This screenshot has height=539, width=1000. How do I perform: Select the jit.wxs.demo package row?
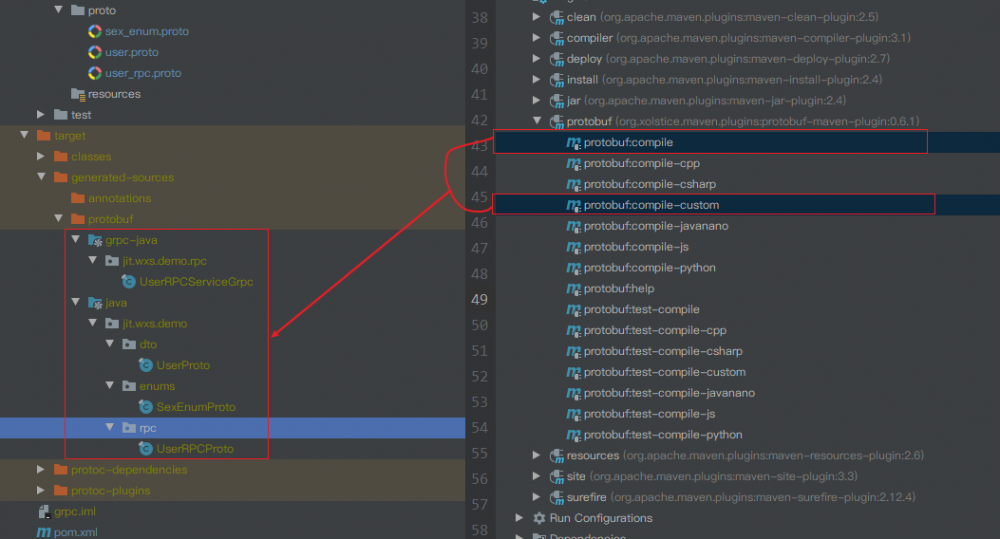point(233,323)
